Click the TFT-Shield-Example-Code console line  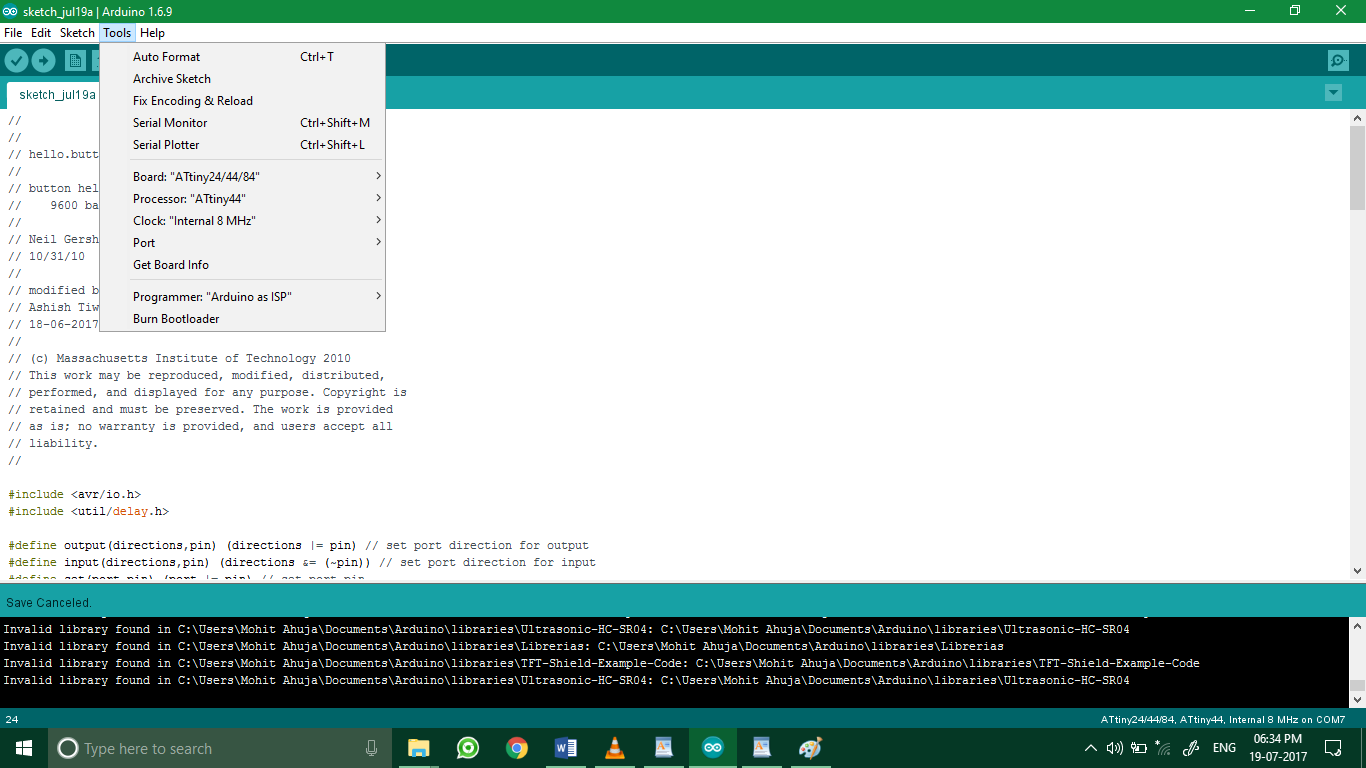click(601, 663)
